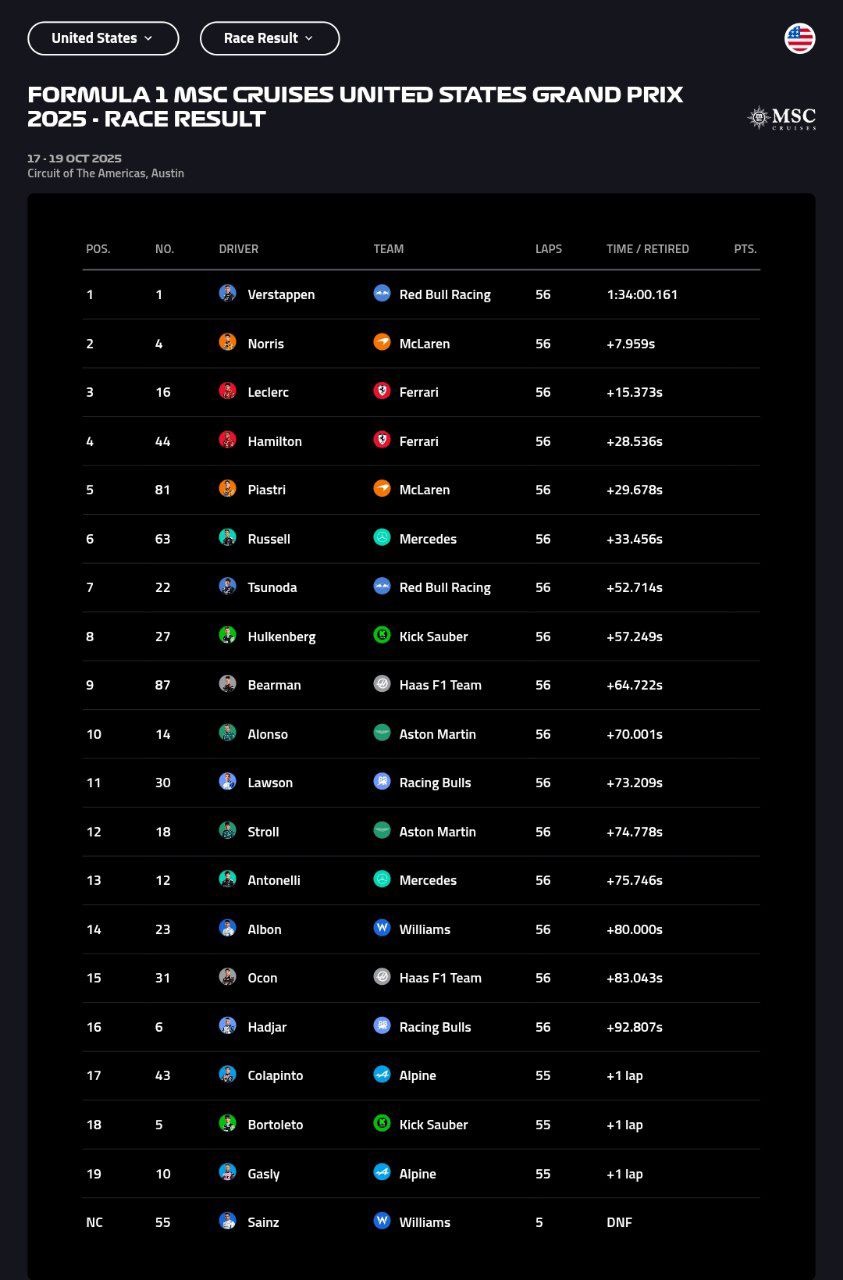Select Sainz's name in the NC row
This screenshot has width=843, height=1280.
tap(264, 1222)
